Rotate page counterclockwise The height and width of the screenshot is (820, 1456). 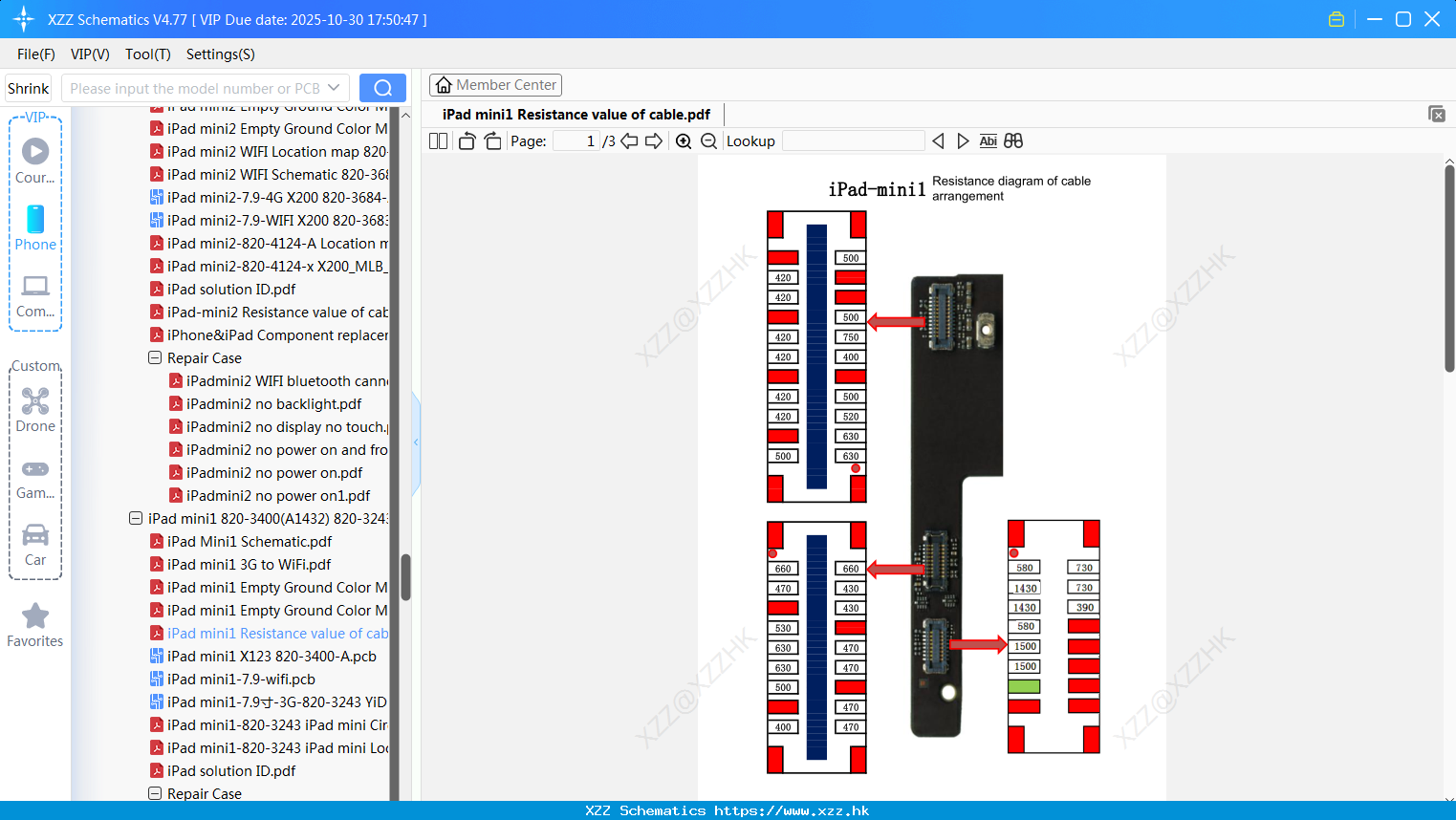467,140
